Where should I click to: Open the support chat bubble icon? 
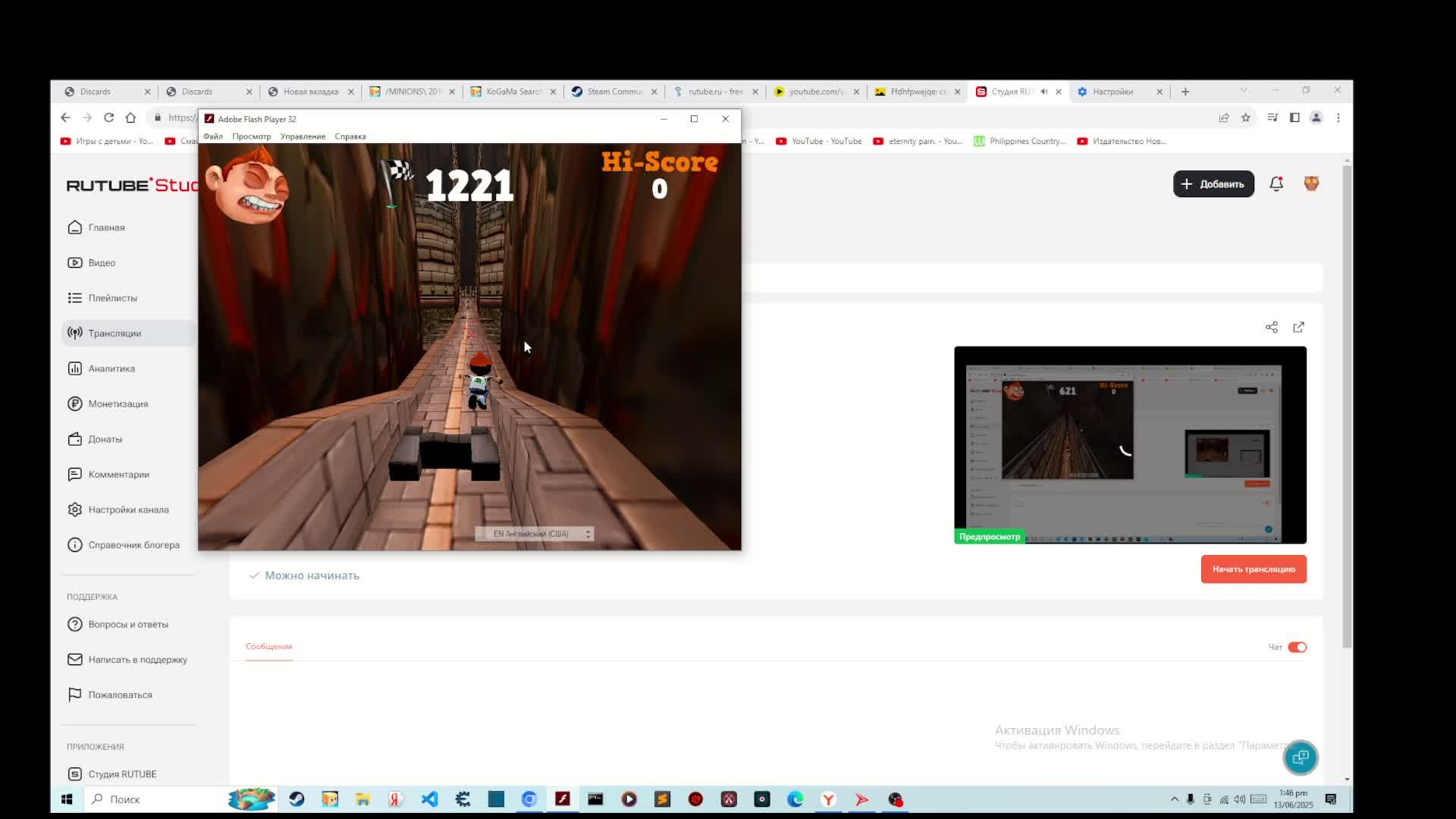tap(1301, 757)
